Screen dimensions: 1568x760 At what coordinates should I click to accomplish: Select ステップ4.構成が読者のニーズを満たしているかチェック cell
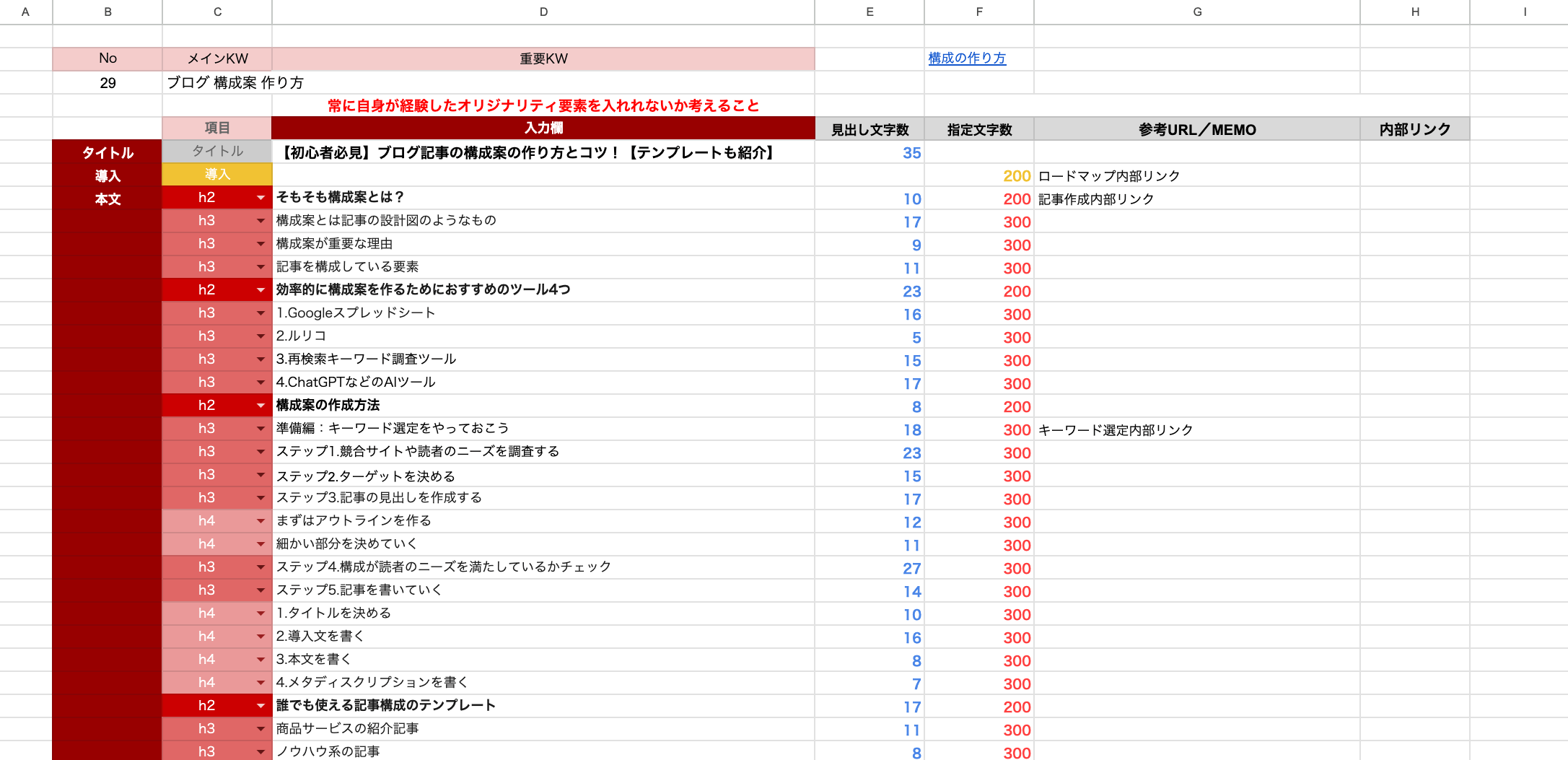543,567
